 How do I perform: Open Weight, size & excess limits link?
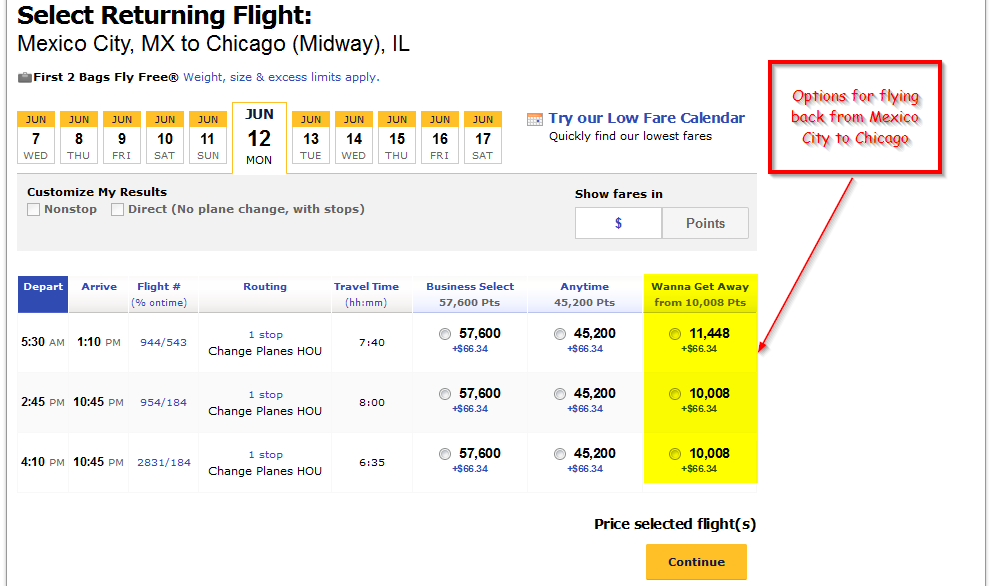pos(281,77)
